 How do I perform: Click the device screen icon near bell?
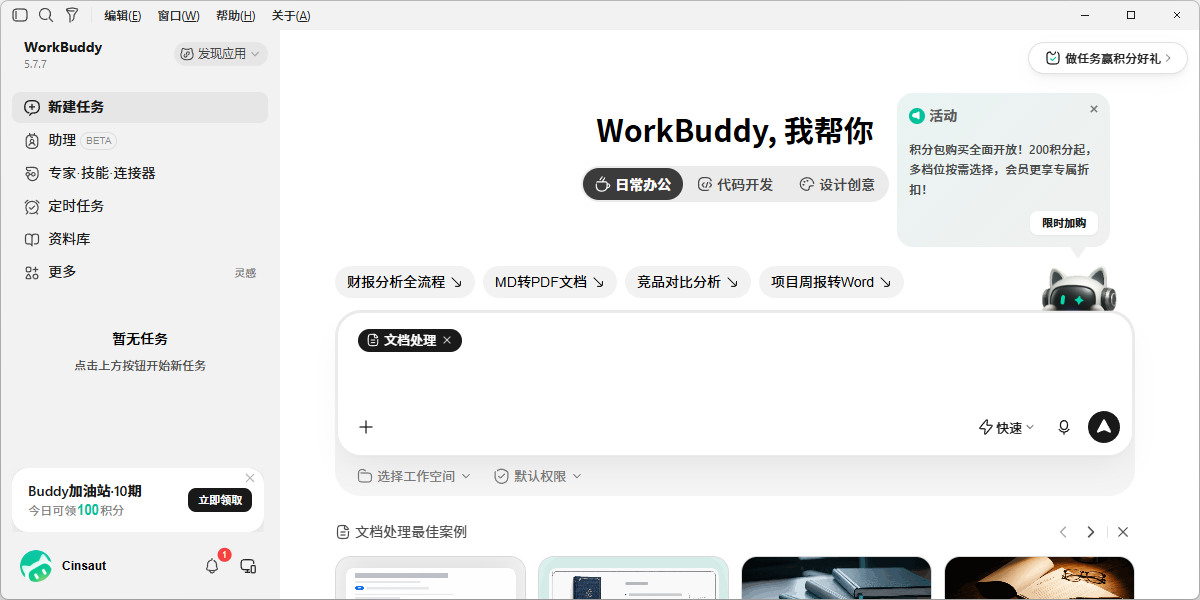[249, 566]
